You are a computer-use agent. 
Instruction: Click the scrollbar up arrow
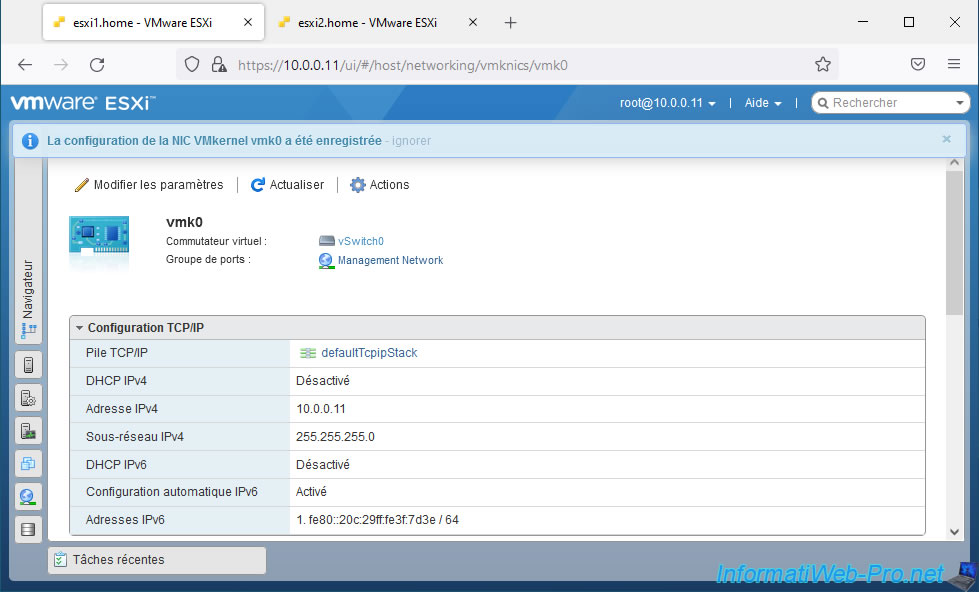coord(954,163)
